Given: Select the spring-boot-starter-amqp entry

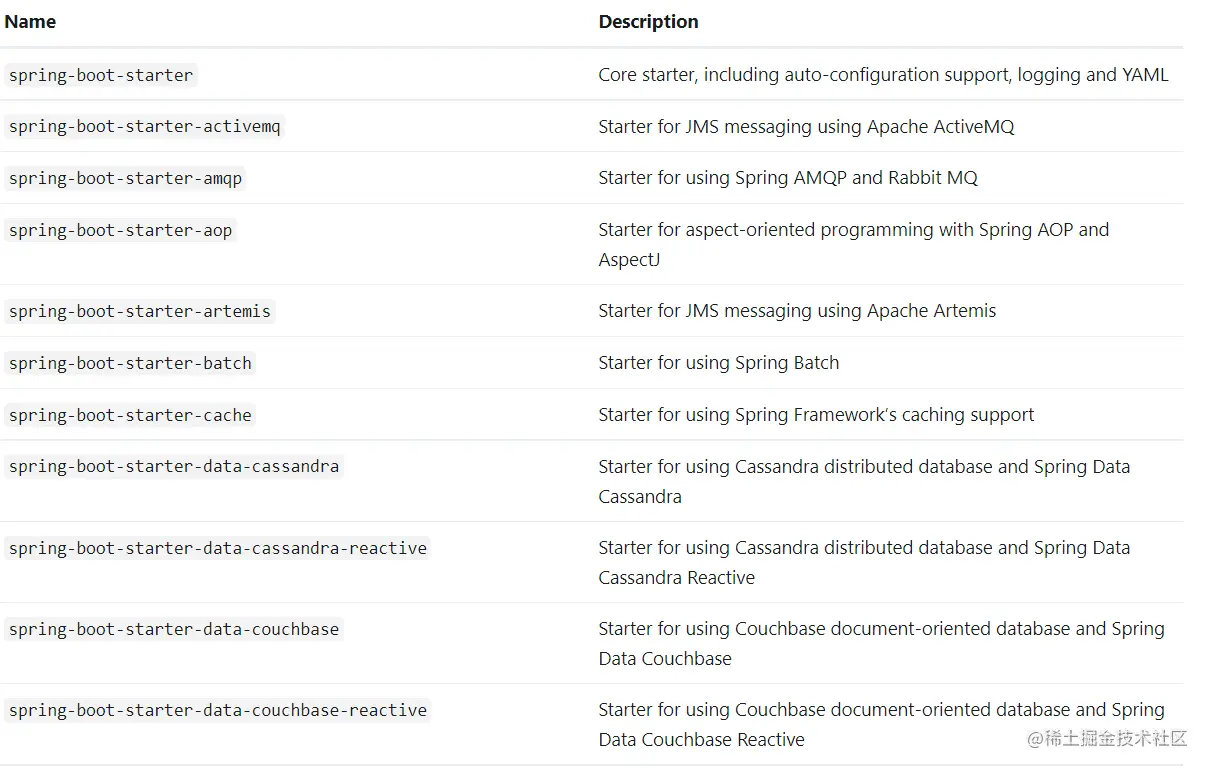Looking at the screenshot, I should tap(125, 179).
